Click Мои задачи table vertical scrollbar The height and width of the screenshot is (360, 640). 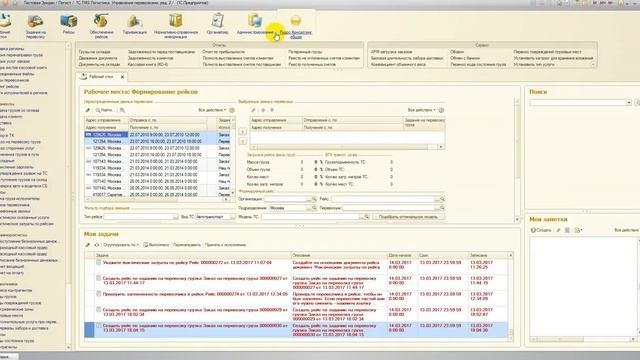tap(511, 296)
